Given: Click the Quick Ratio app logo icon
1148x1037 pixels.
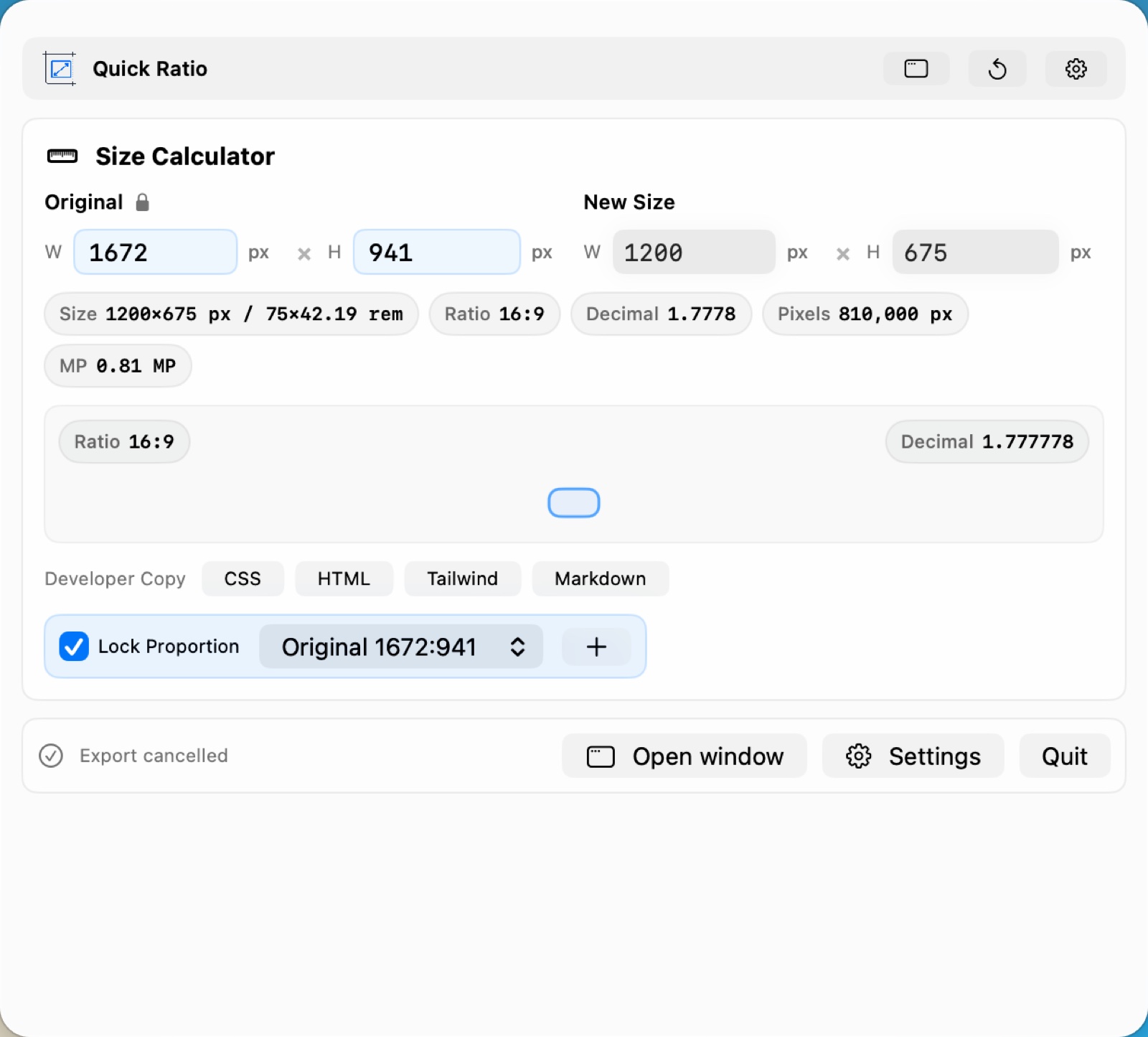Looking at the screenshot, I should [x=60, y=69].
